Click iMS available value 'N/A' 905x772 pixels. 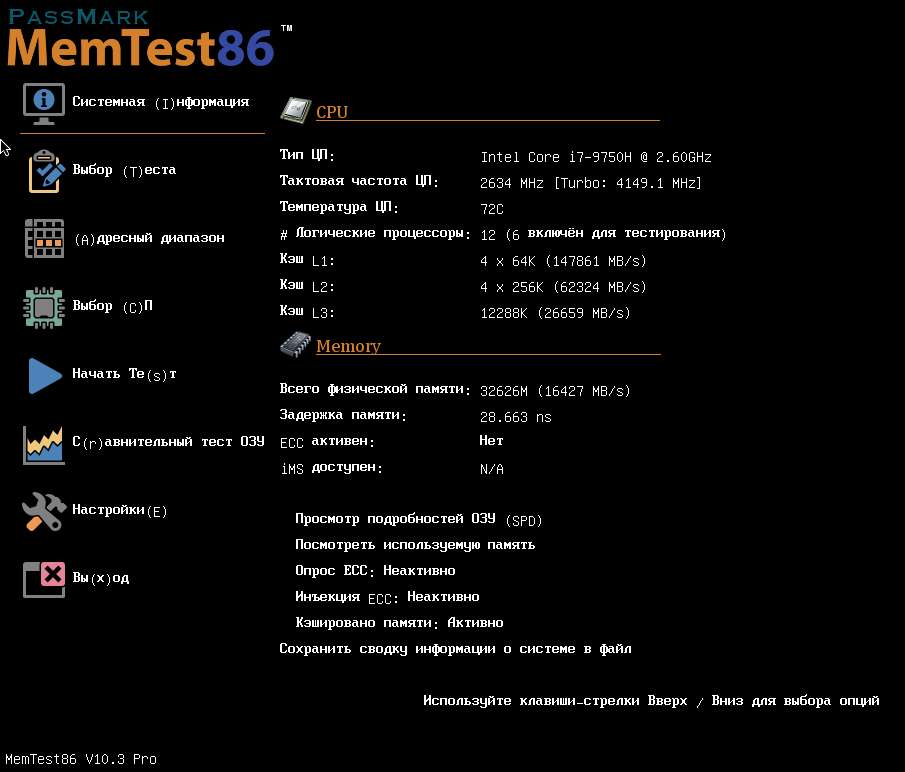click(492, 469)
